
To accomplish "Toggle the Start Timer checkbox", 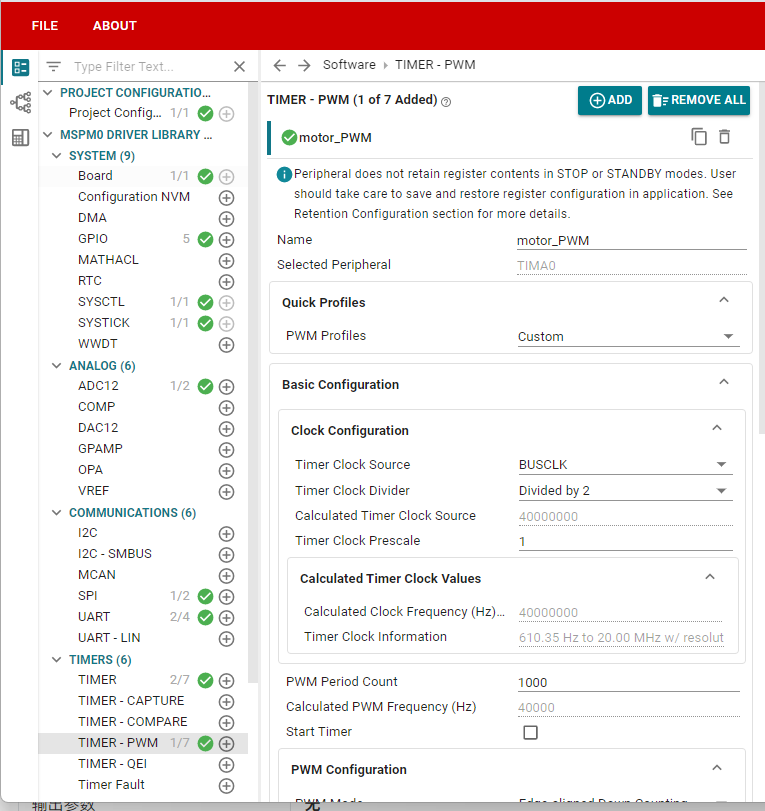I will coord(530,732).
